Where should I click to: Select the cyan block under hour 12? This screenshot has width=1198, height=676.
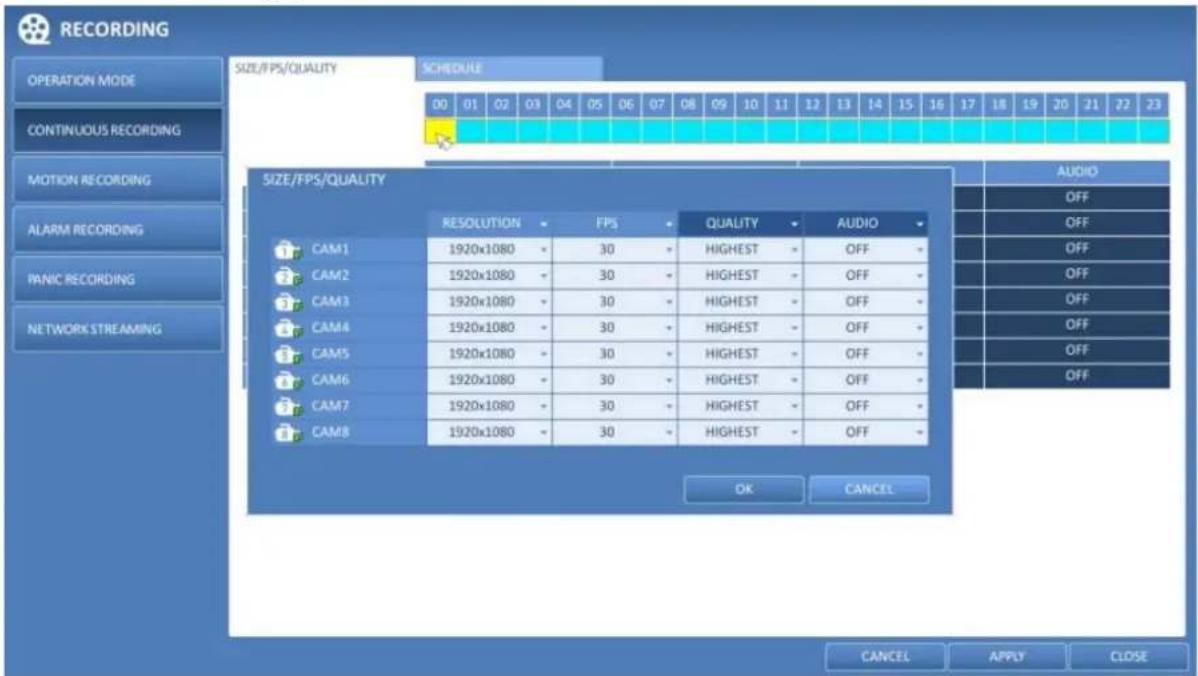813,131
